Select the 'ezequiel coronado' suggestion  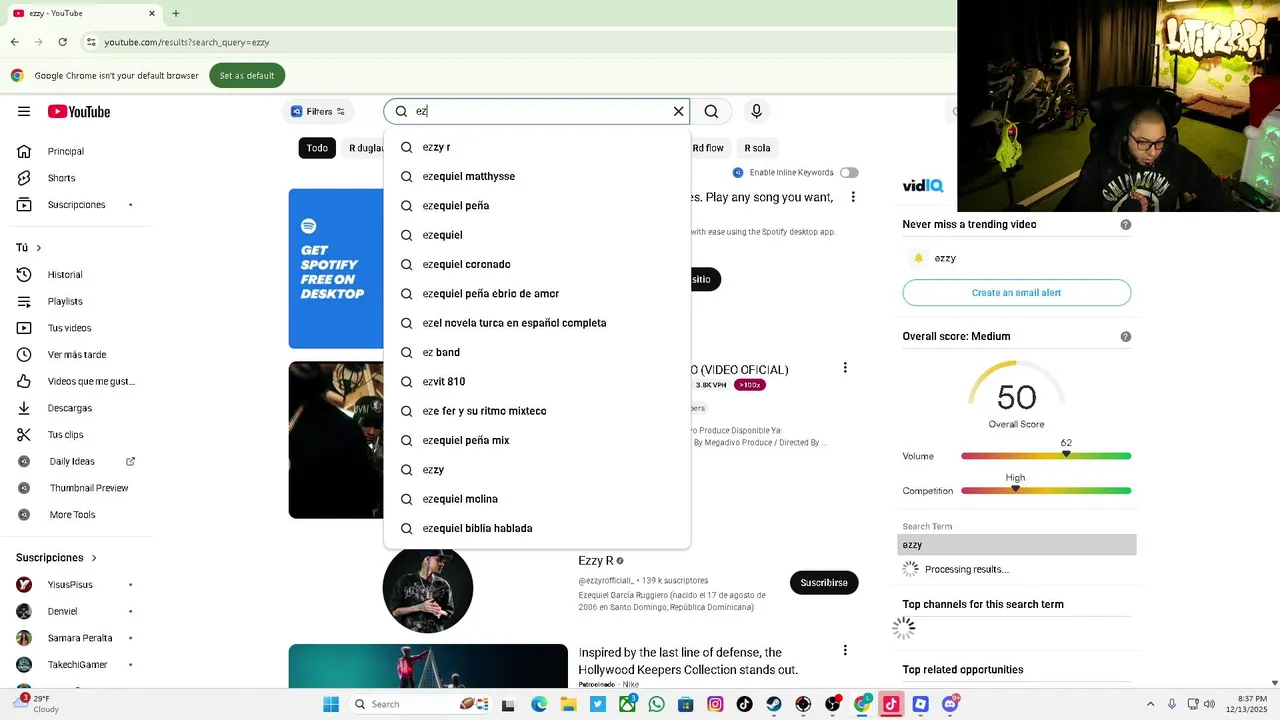[537, 264]
